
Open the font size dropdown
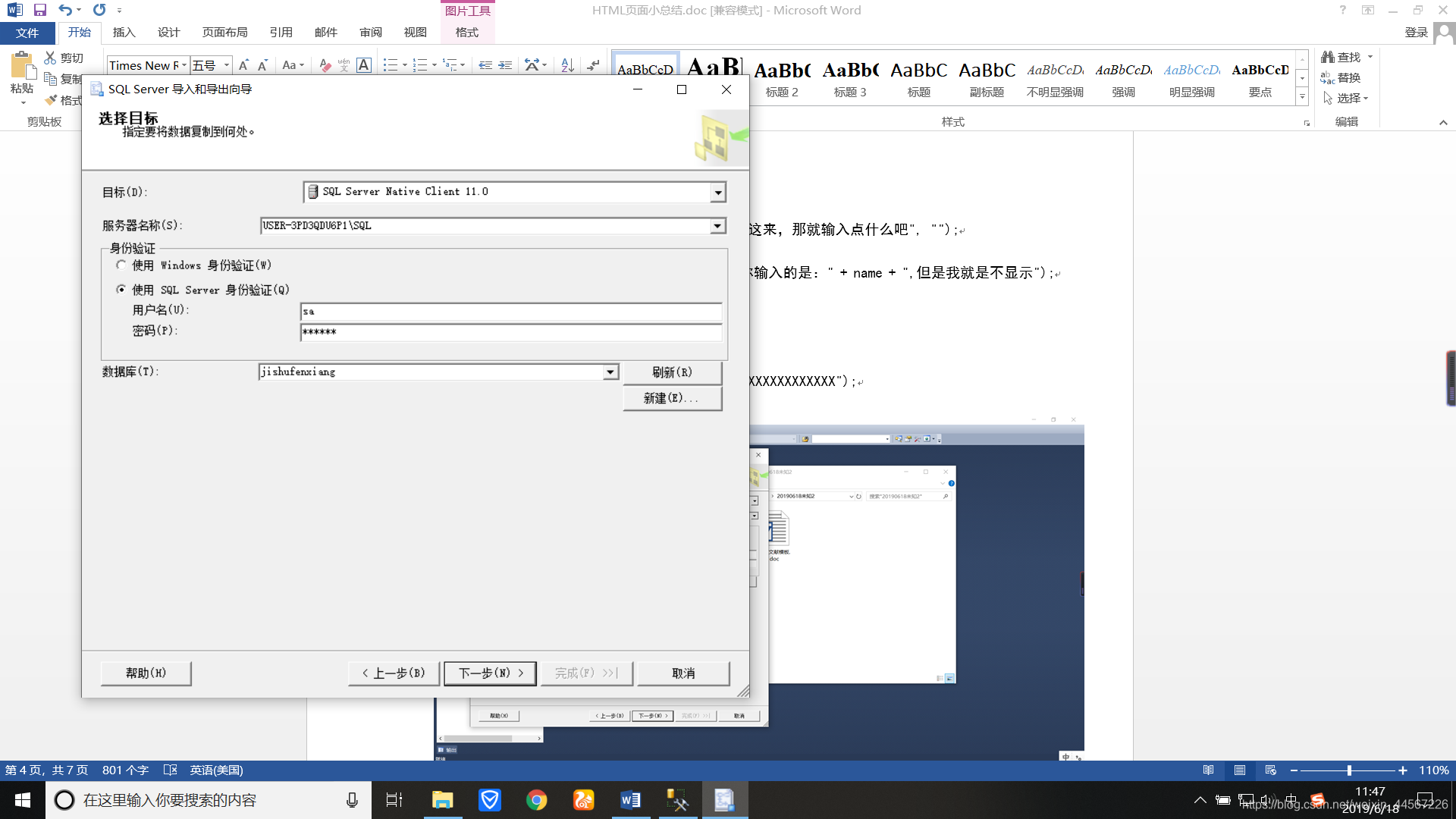(226, 65)
